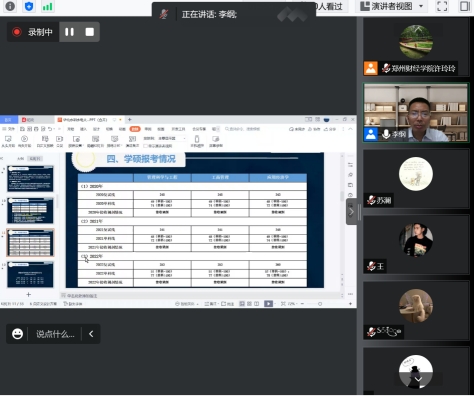Enter full screen mode
The width and height of the screenshot is (474, 396).
442,6
